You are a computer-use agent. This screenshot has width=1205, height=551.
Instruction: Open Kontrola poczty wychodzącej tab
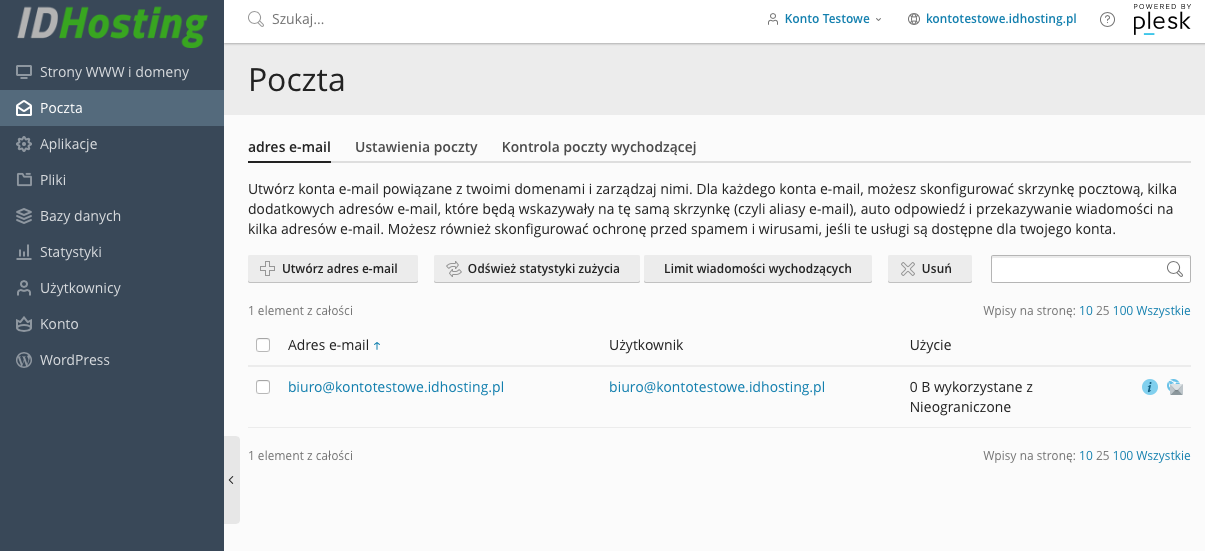pyautogui.click(x=599, y=147)
